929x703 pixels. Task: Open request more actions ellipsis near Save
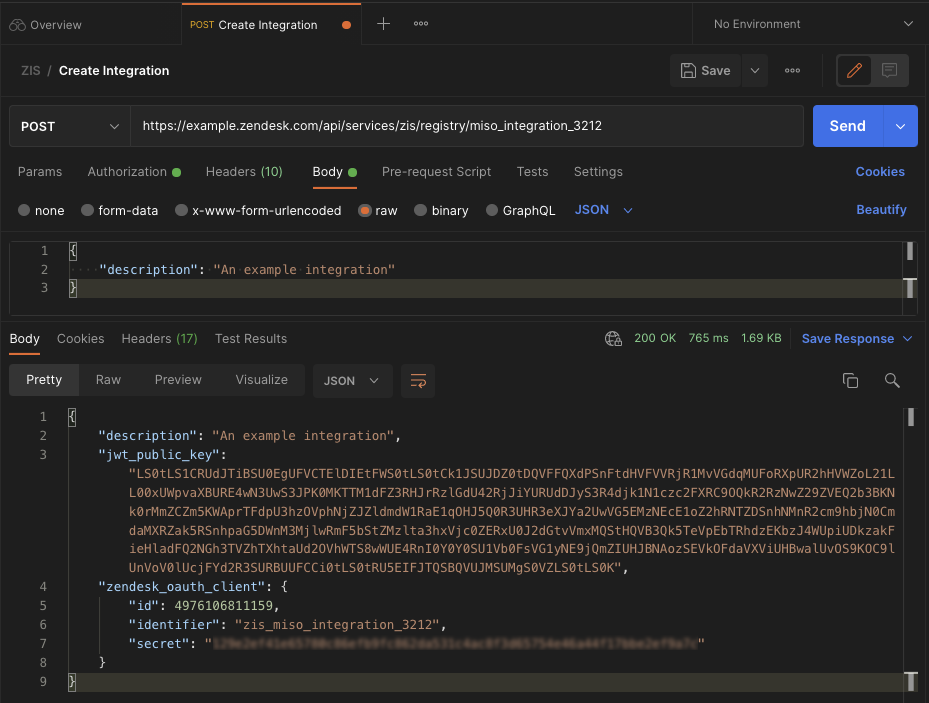click(792, 70)
